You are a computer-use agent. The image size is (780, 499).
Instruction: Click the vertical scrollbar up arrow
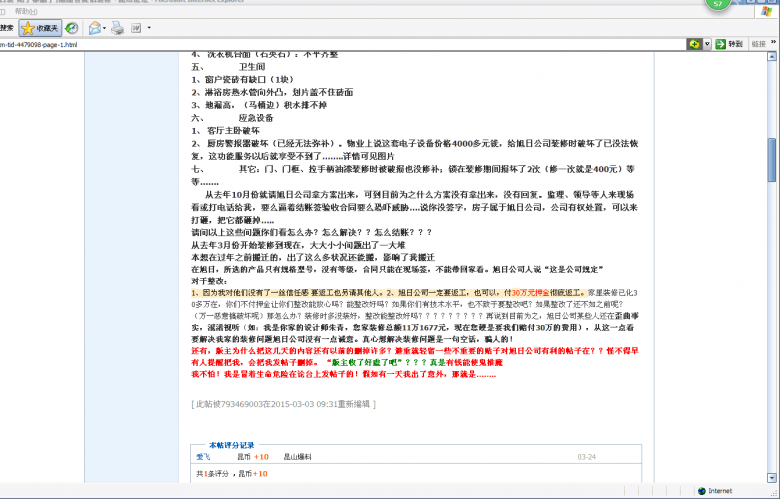pyautogui.click(x=773, y=57)
